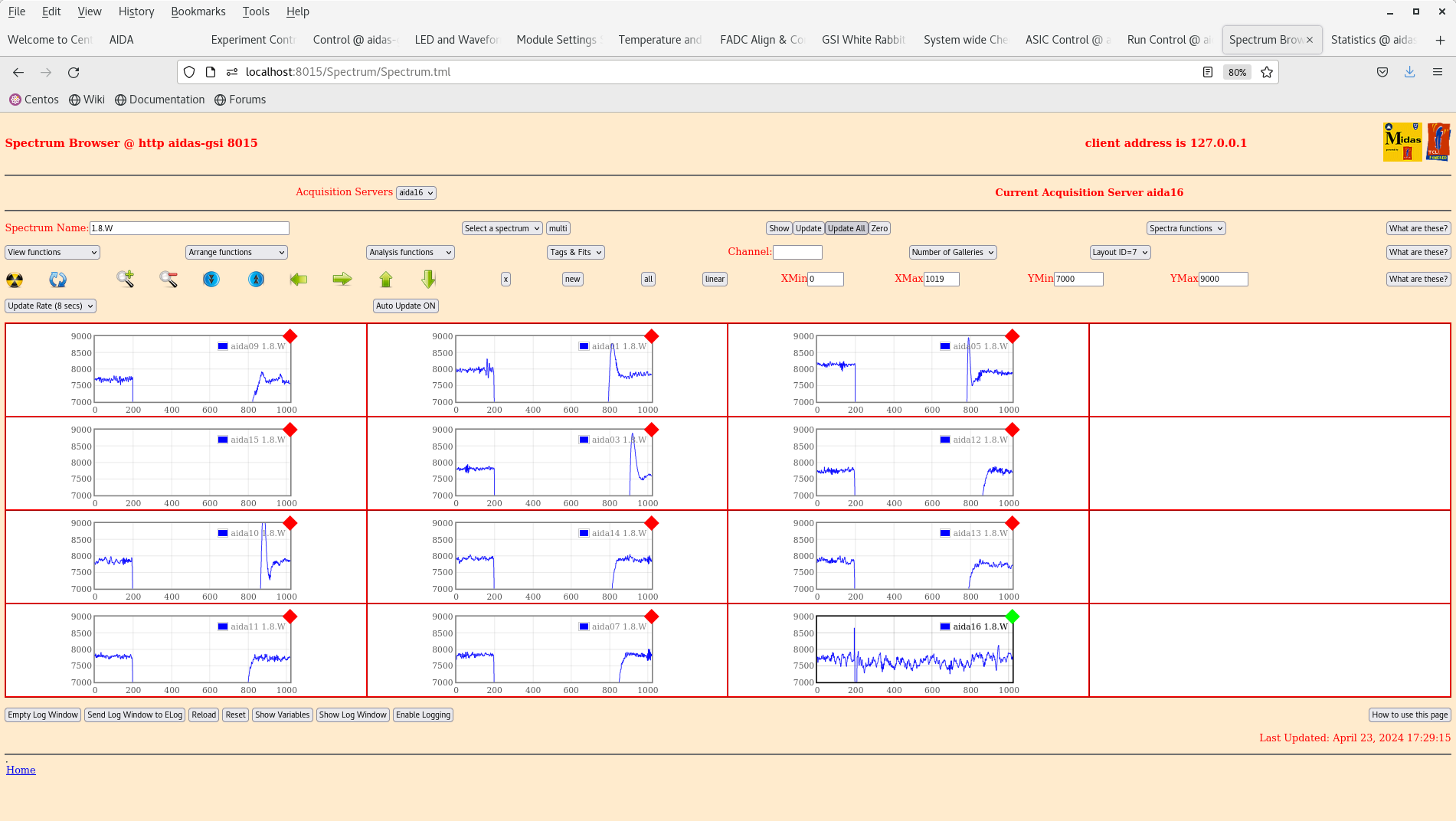Click the blue refresh arrows icon
The image size is (1456, 821).
click(58, 280)
